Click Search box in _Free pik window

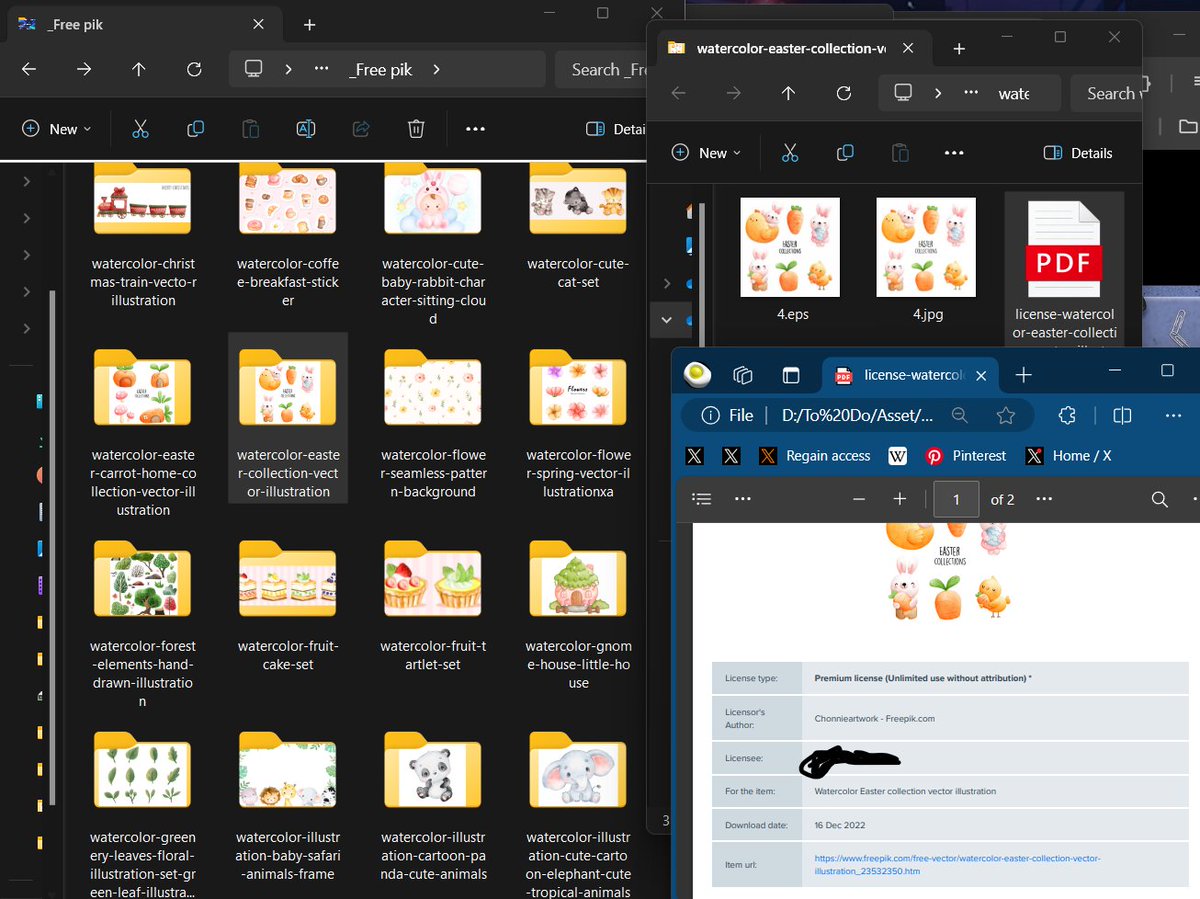tap(601, 69)
